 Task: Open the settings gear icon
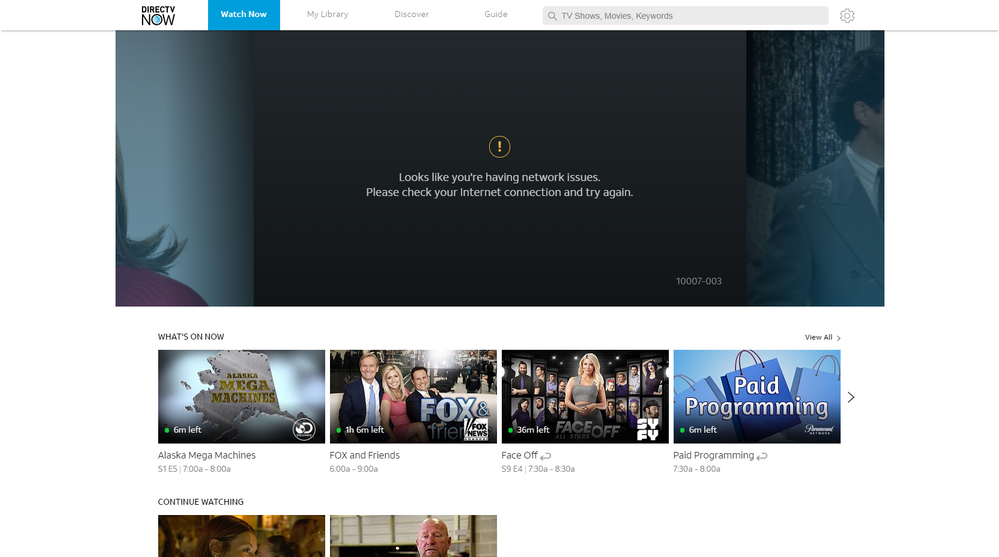[847, 16]
